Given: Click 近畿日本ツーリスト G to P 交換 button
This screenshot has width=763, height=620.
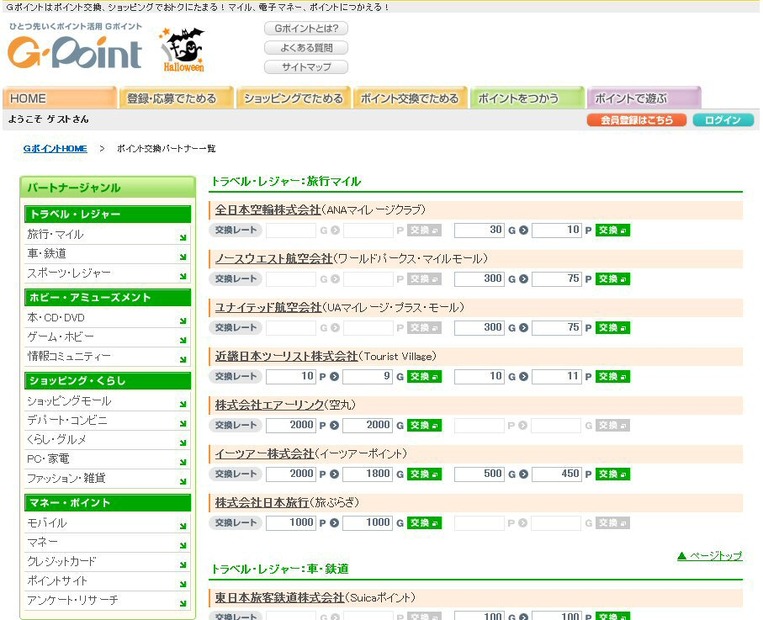Looking at the screenshot, I should point(613,376).
